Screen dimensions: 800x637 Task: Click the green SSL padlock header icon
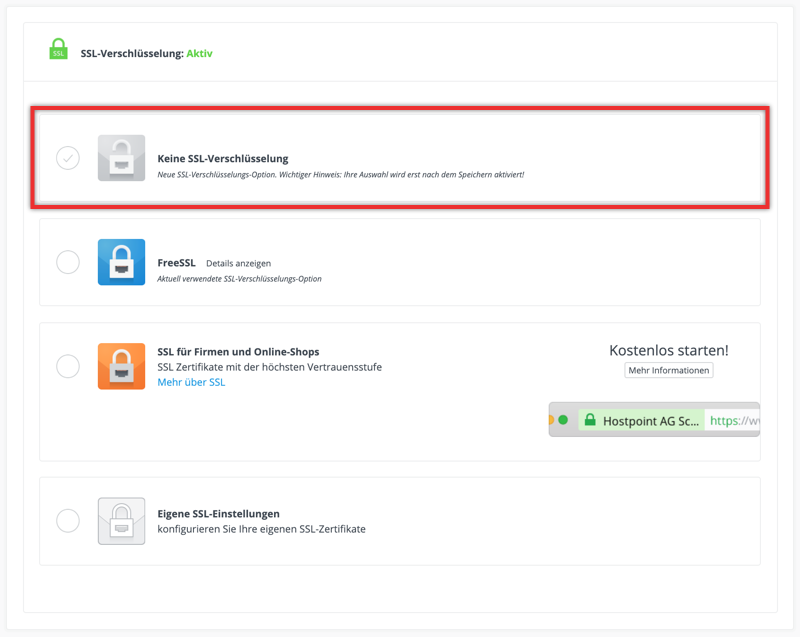tap(59, 49)
